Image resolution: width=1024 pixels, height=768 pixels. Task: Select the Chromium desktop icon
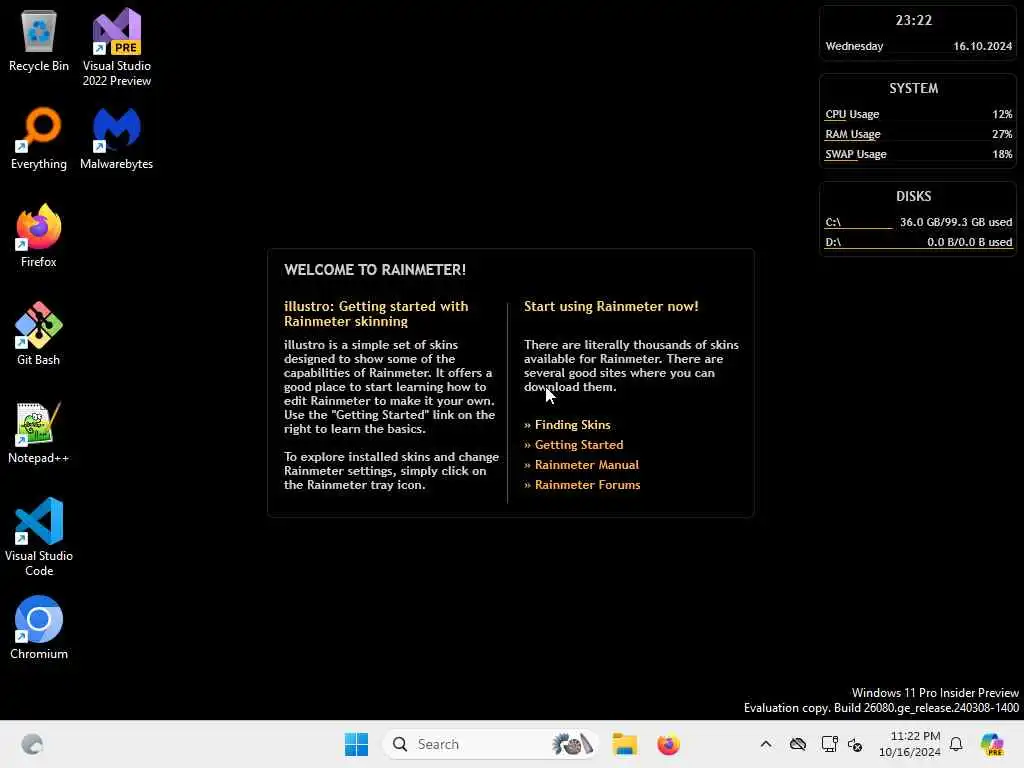coord(39,628)
